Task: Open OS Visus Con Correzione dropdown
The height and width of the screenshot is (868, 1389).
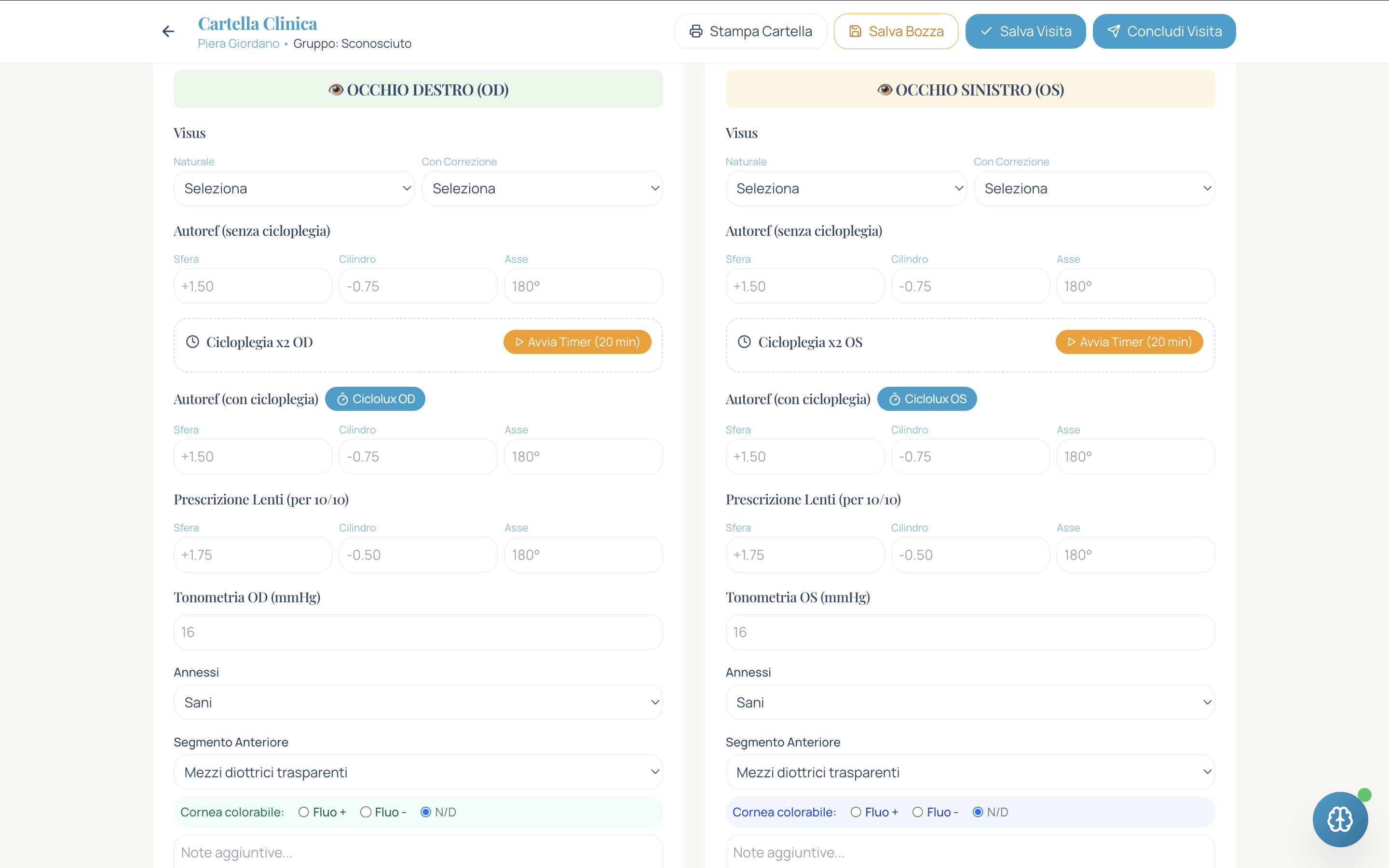Action: click(1094, 188)
